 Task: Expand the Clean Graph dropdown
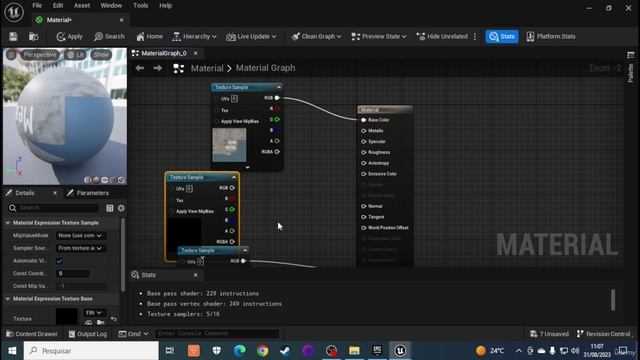click(316, 36)
